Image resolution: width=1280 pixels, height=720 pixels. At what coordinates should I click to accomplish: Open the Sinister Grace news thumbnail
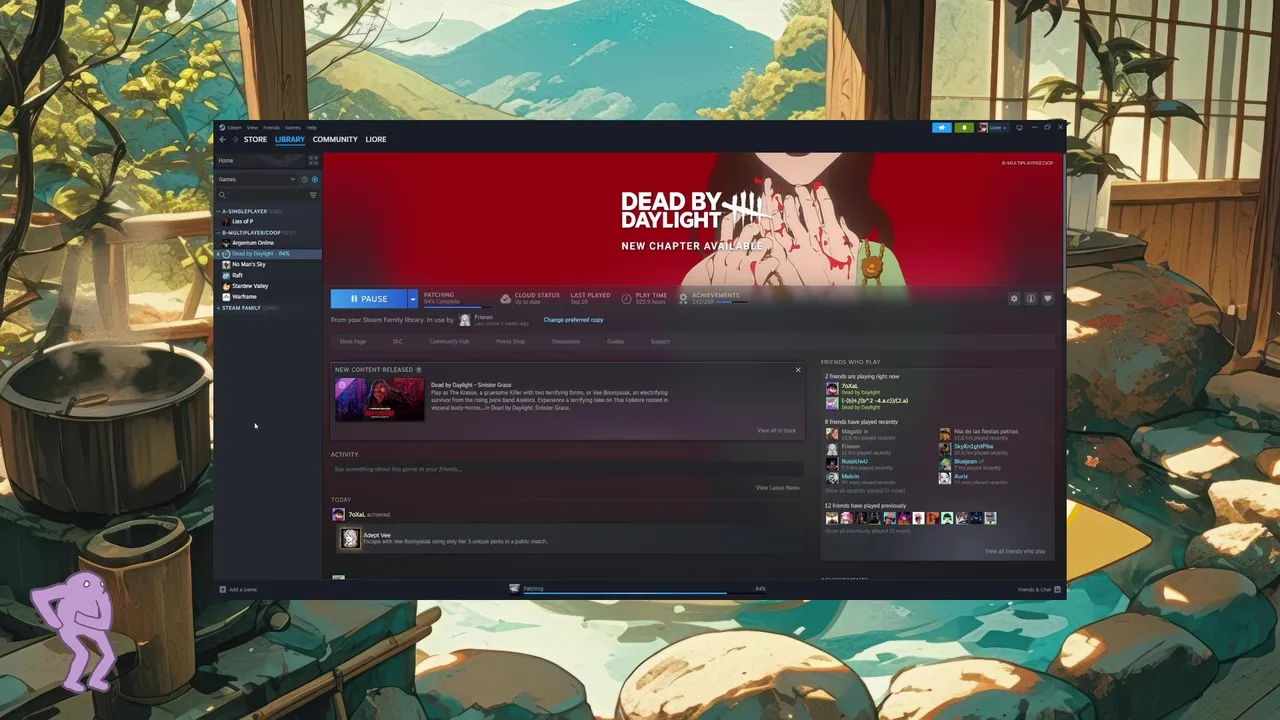379,399
